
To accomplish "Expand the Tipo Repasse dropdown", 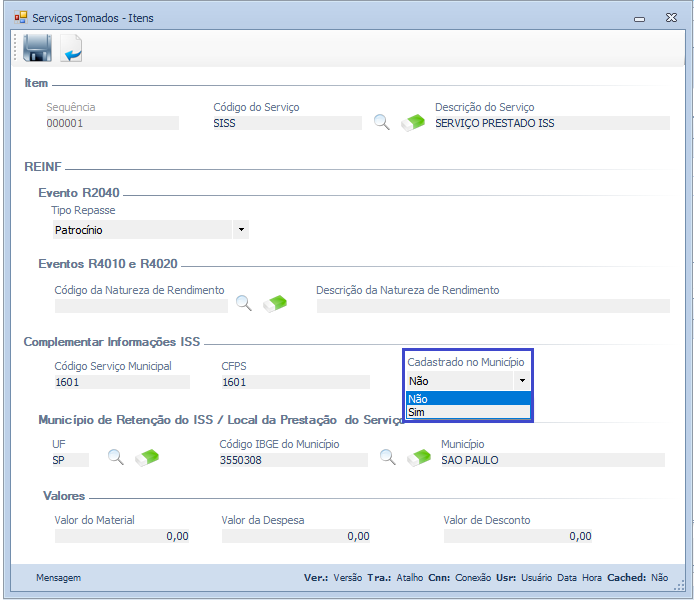I will 240,230.
